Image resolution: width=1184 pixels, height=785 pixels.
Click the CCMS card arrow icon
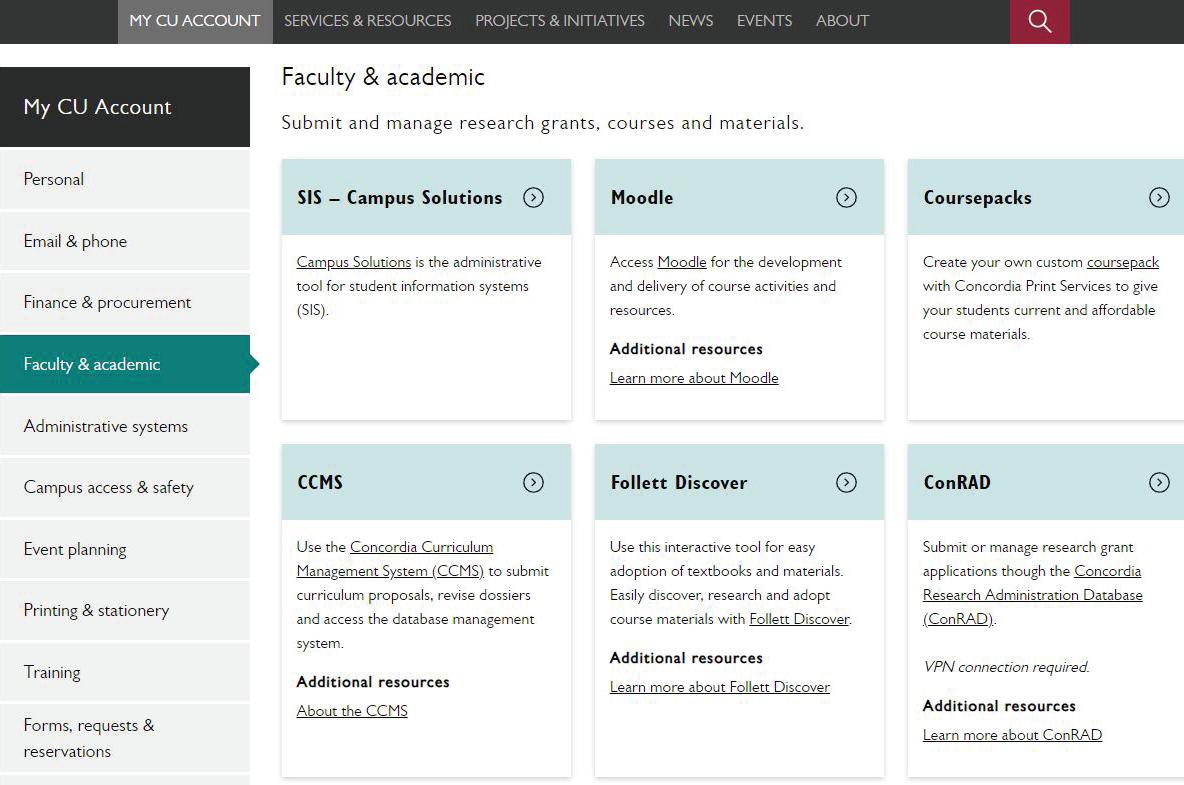tap(534, 482)
